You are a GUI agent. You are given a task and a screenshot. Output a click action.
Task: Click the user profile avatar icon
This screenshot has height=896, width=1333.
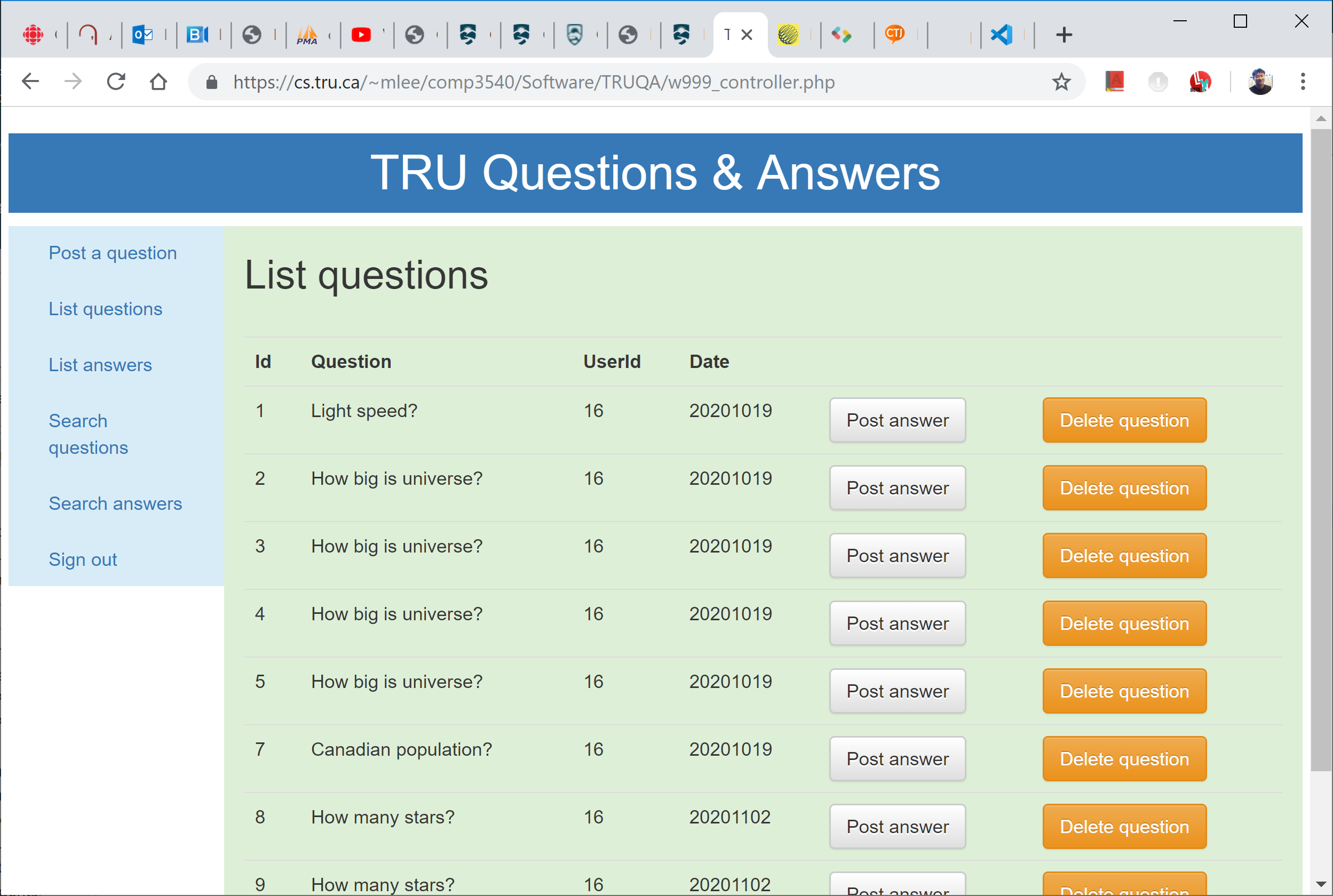coord(1259,82)
